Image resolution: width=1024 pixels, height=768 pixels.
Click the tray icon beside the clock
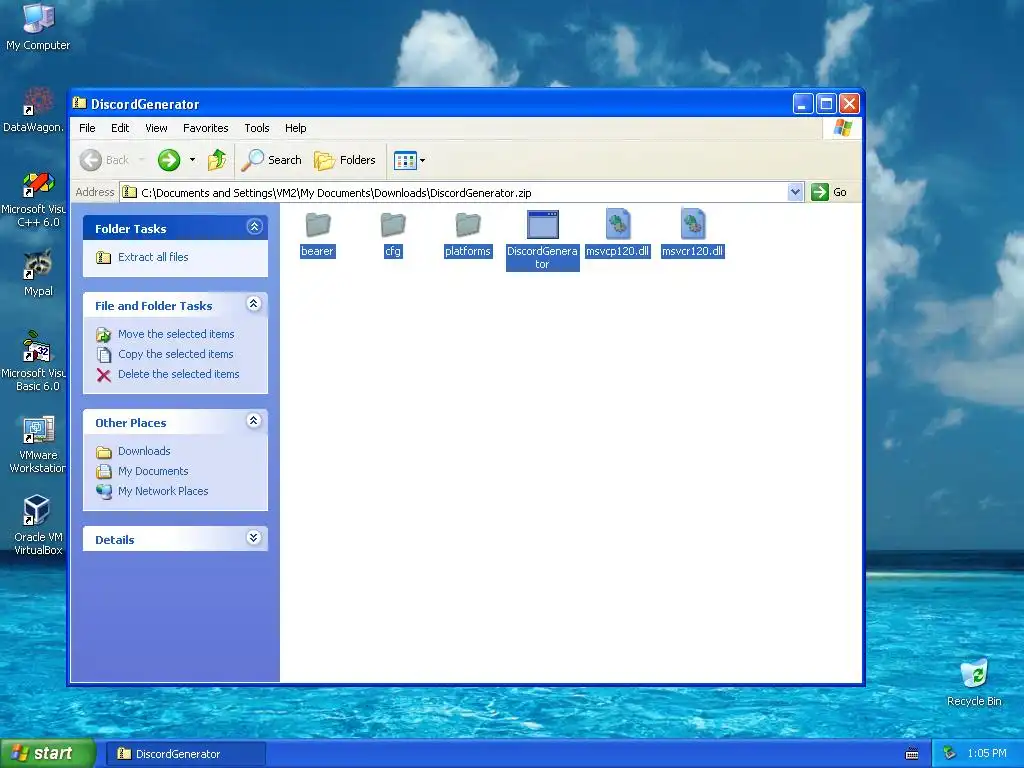[x=950, y=754]
